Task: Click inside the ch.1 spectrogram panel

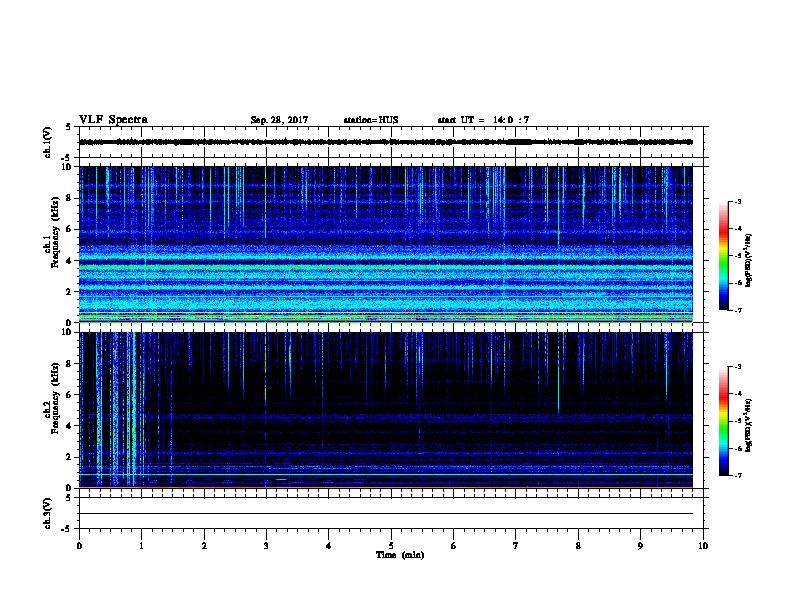Action: pos(386,244)
